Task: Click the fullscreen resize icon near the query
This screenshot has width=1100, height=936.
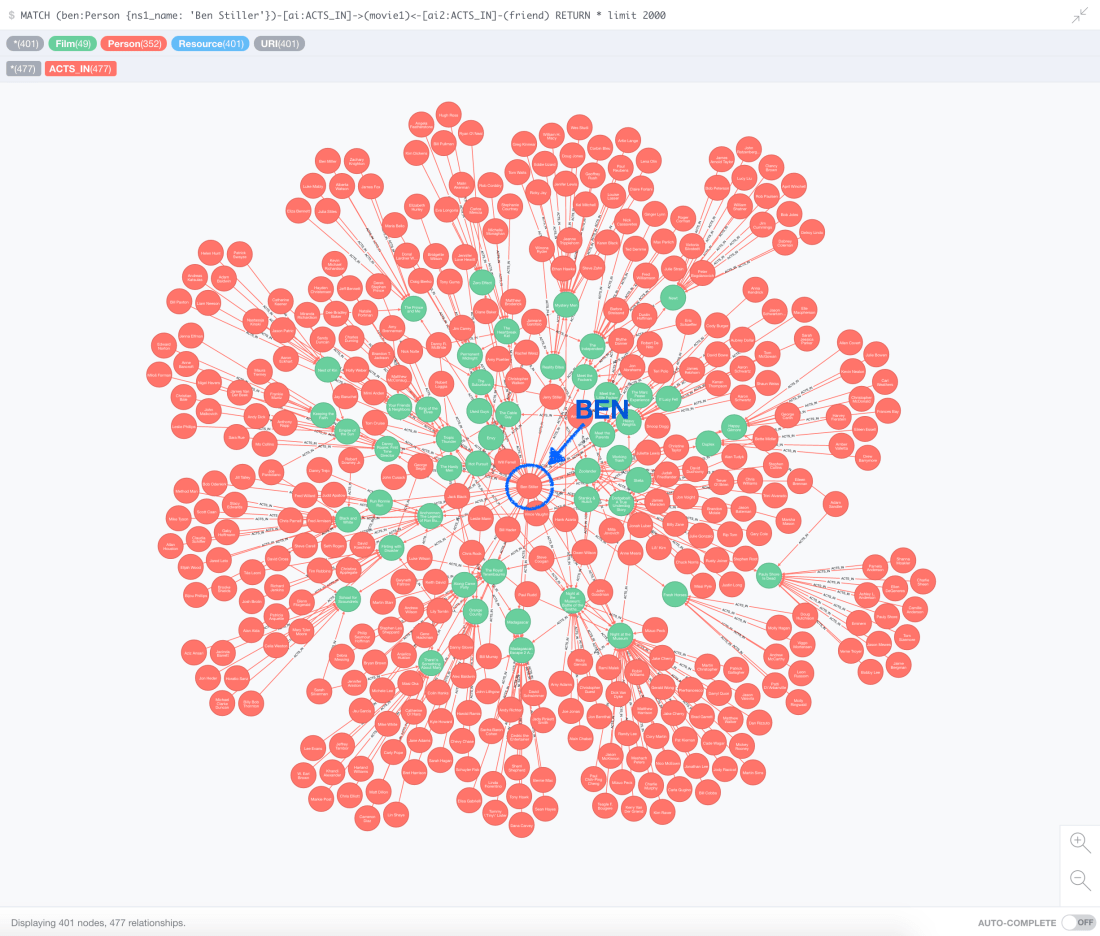Action: coord(1078,15)
